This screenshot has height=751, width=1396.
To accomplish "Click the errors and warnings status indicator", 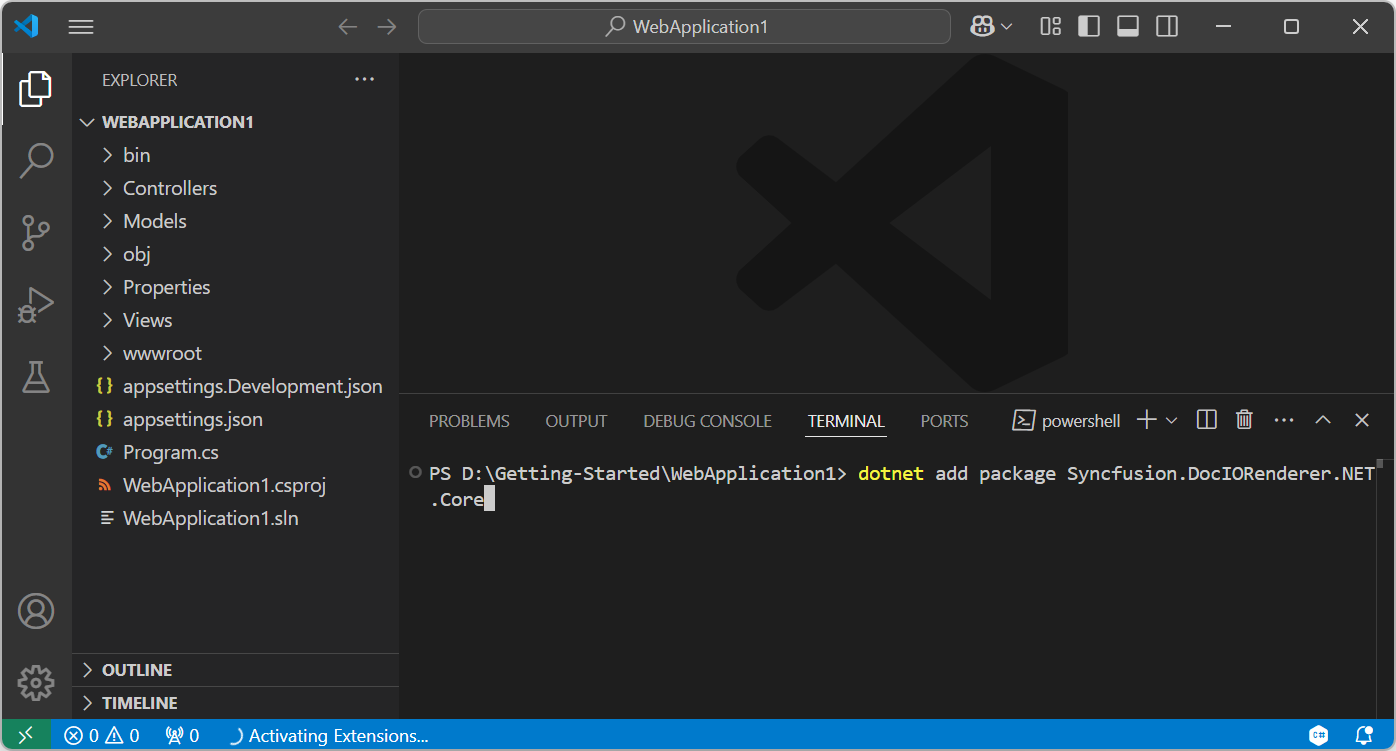I will coord(102,736).
